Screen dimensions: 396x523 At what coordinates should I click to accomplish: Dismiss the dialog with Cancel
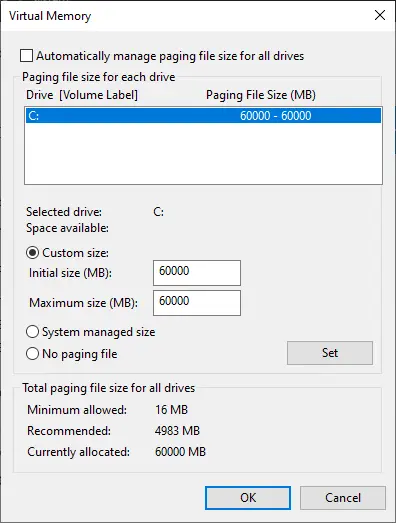click(x=343, y=498)
